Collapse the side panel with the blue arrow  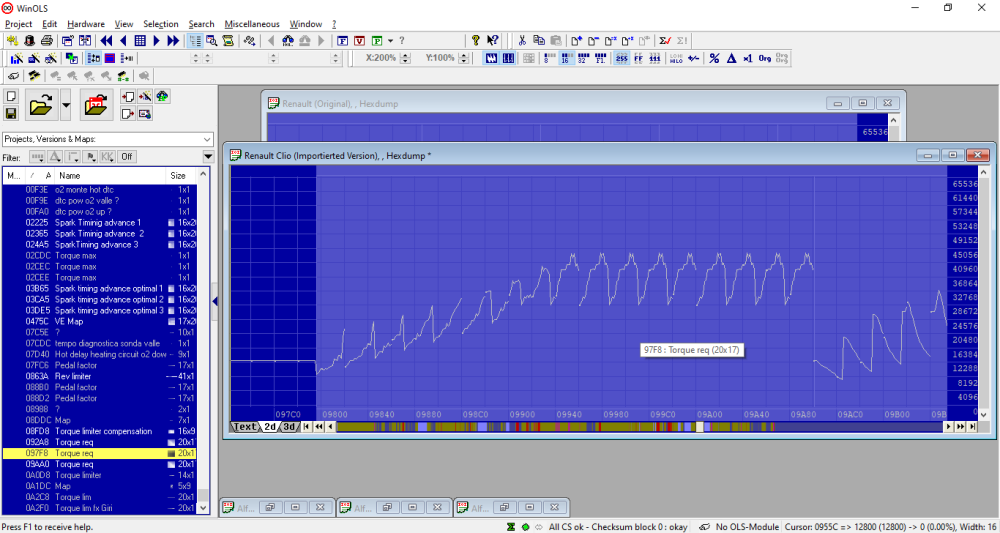coord(215,301)
